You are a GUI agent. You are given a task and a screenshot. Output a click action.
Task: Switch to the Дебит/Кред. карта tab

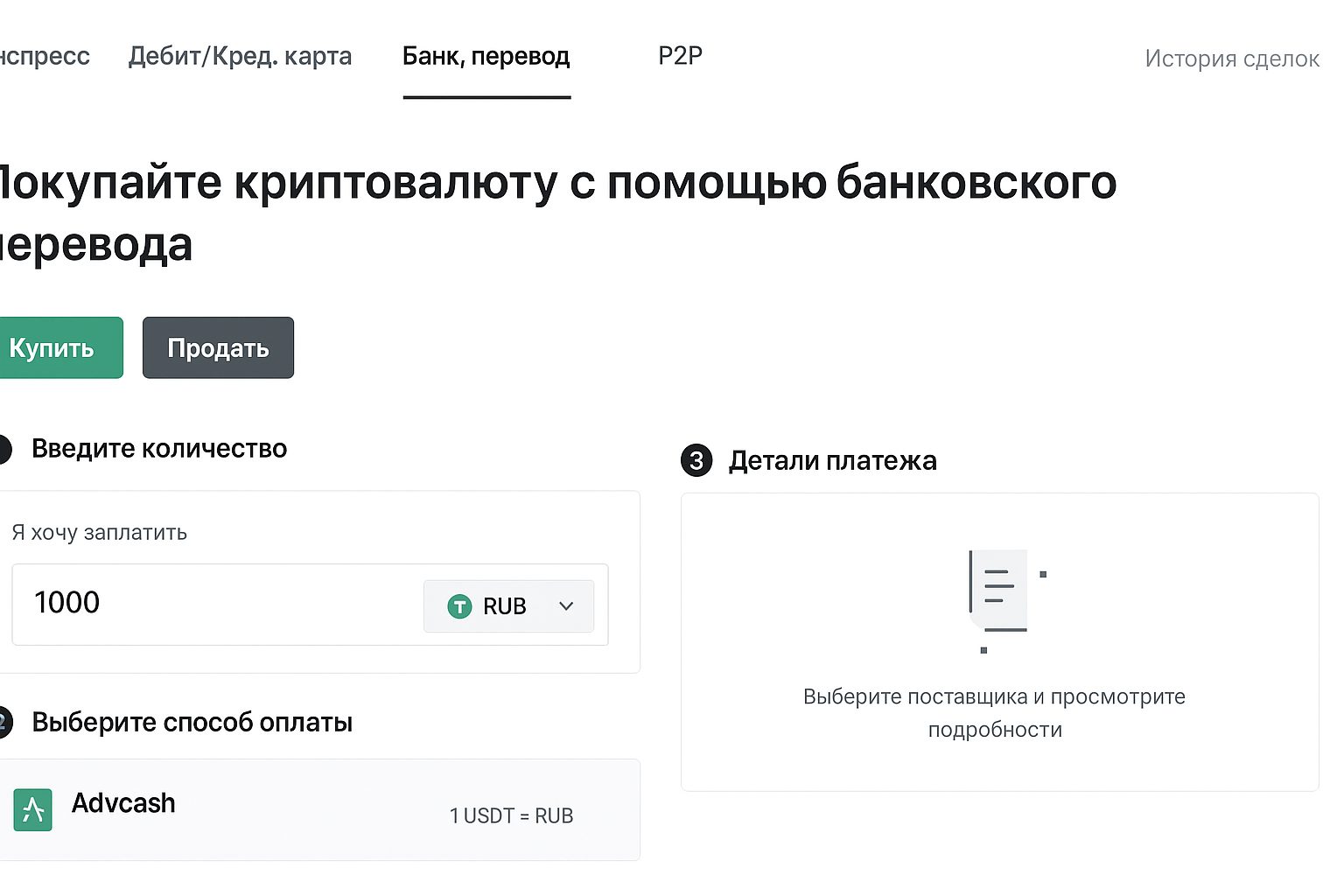[240, 57]
